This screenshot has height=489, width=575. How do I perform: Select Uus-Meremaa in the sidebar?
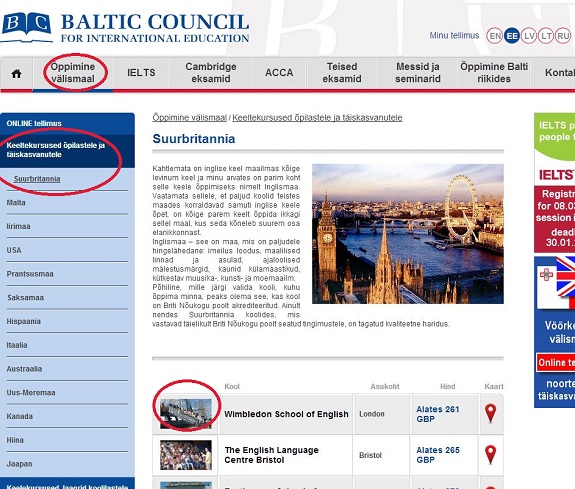click(31, 393)
